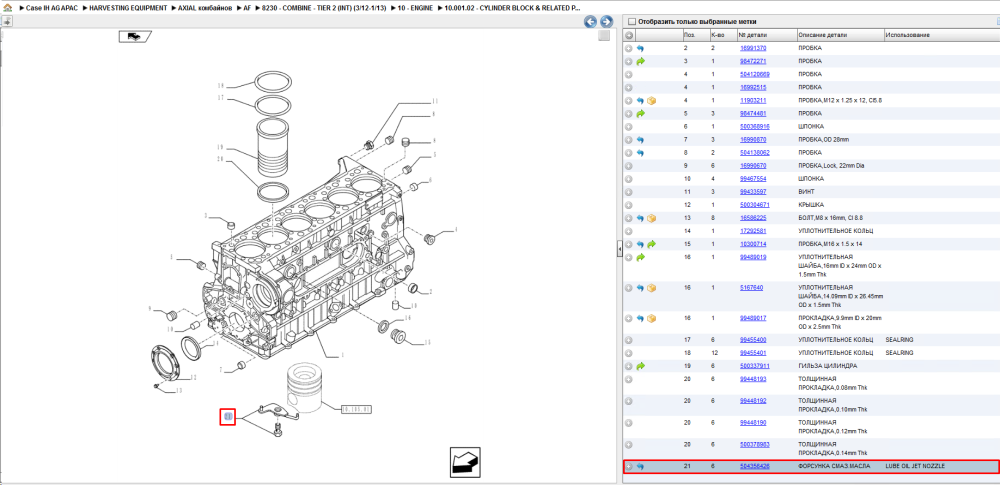1000x485 pixels.
Task: Click the header add-all plus icon
Action: [629, 35]
